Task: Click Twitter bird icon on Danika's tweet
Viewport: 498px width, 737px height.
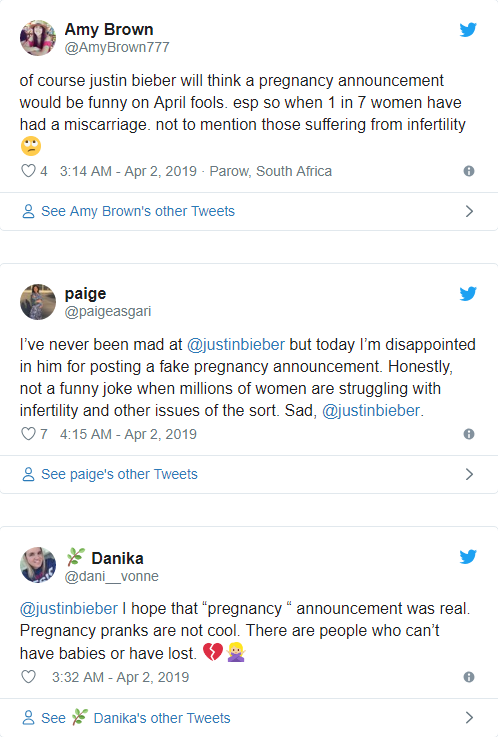Action: coord(468,557)
